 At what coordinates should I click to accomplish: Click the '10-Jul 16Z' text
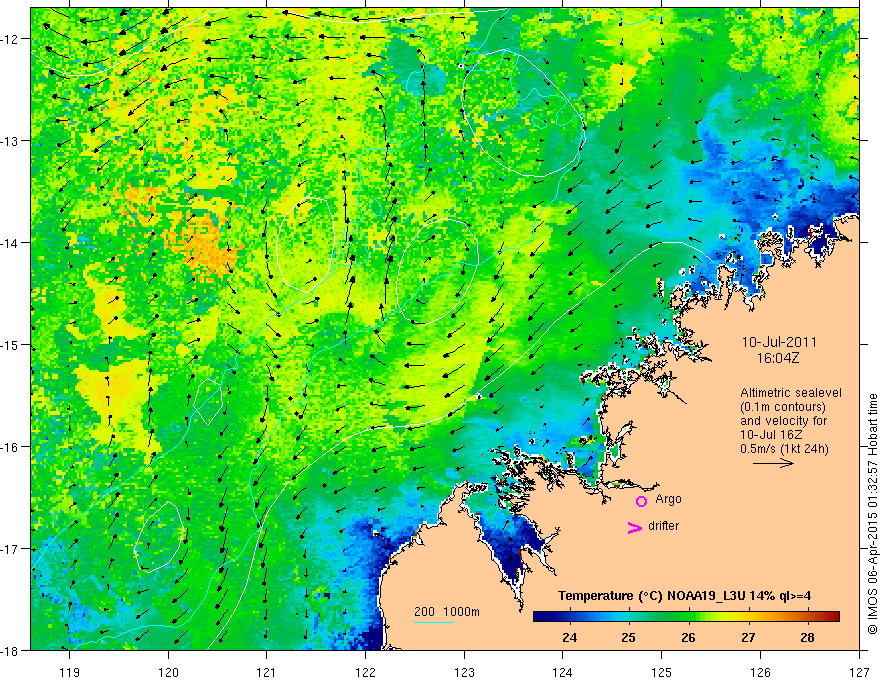coord(771,435)
